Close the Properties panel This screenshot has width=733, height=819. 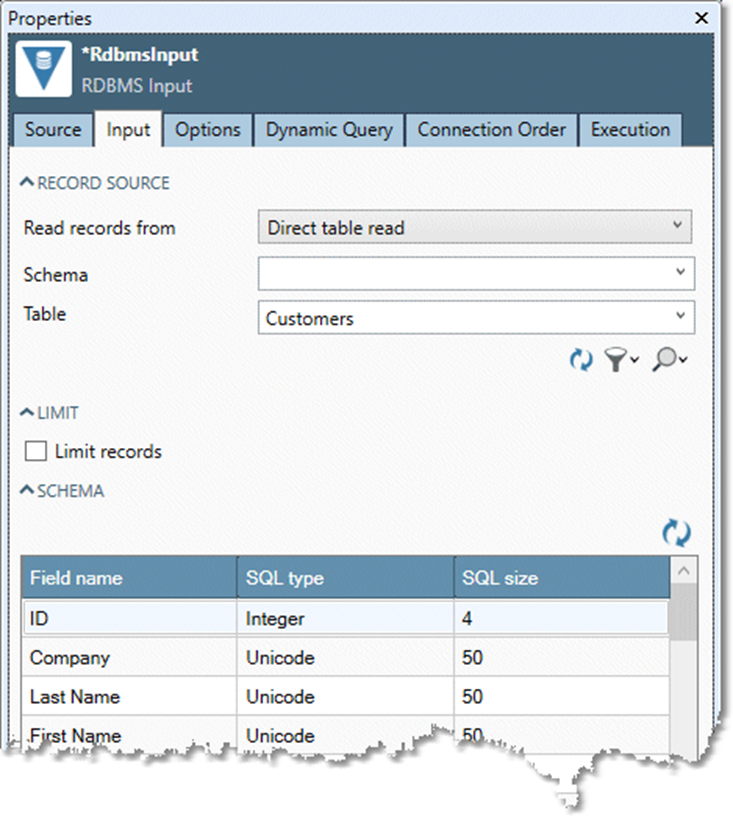tap(703, 18)
